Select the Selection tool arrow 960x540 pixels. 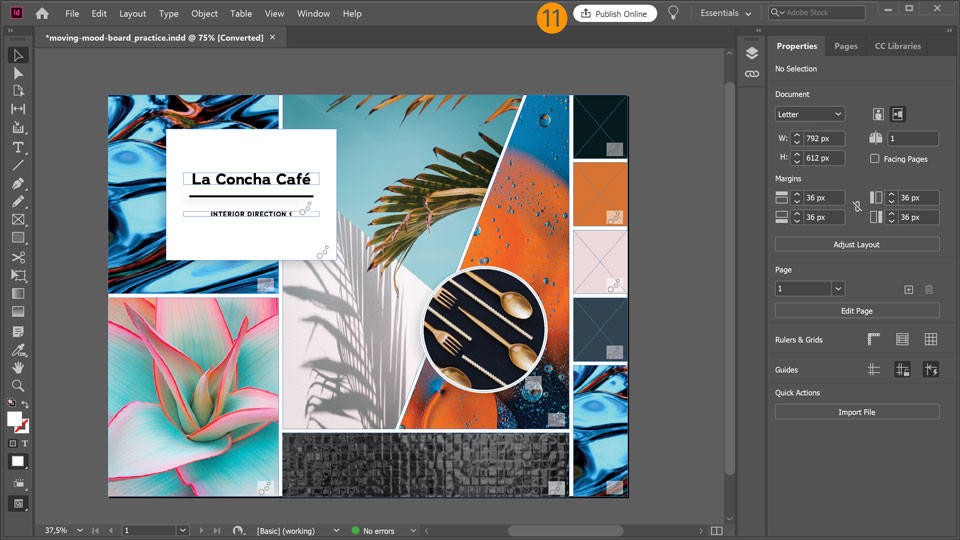(18, 55)
